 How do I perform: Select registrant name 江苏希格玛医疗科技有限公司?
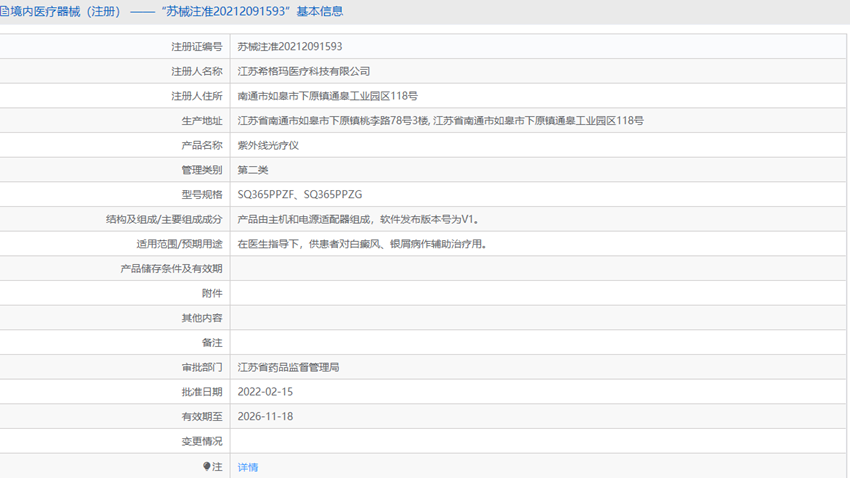[x=304, y=71]
